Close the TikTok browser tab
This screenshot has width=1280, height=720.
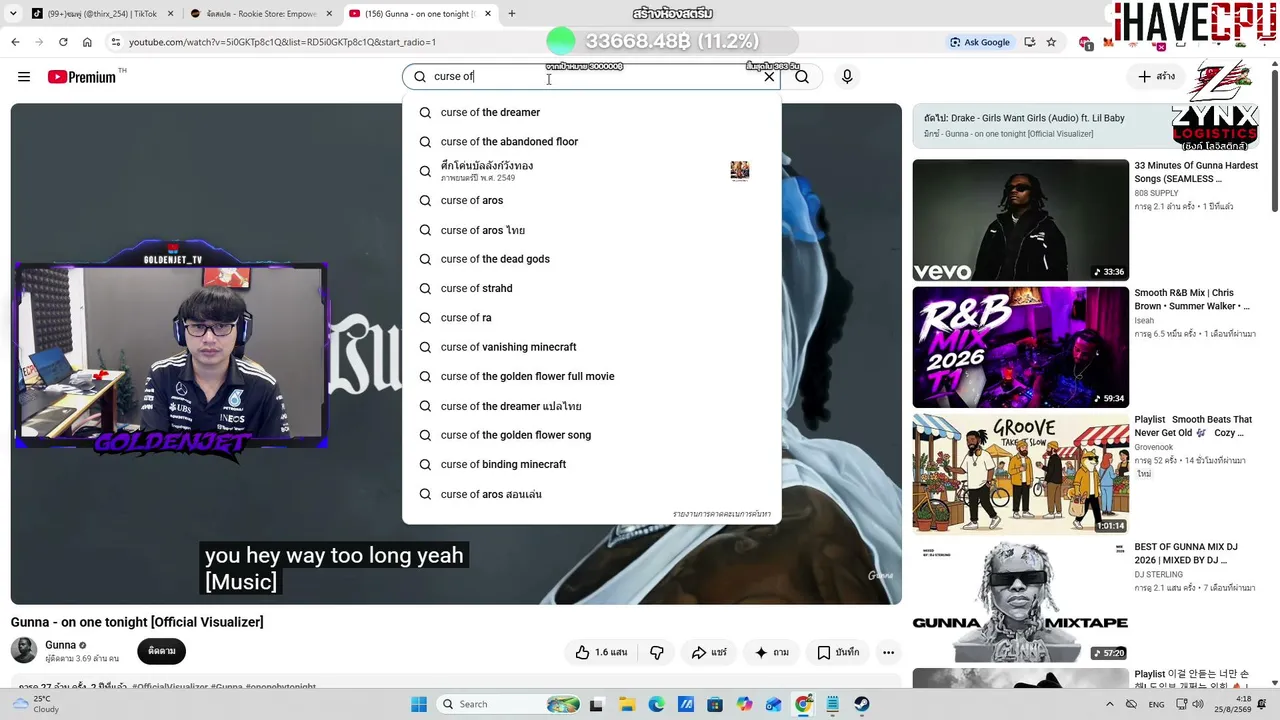168,14
